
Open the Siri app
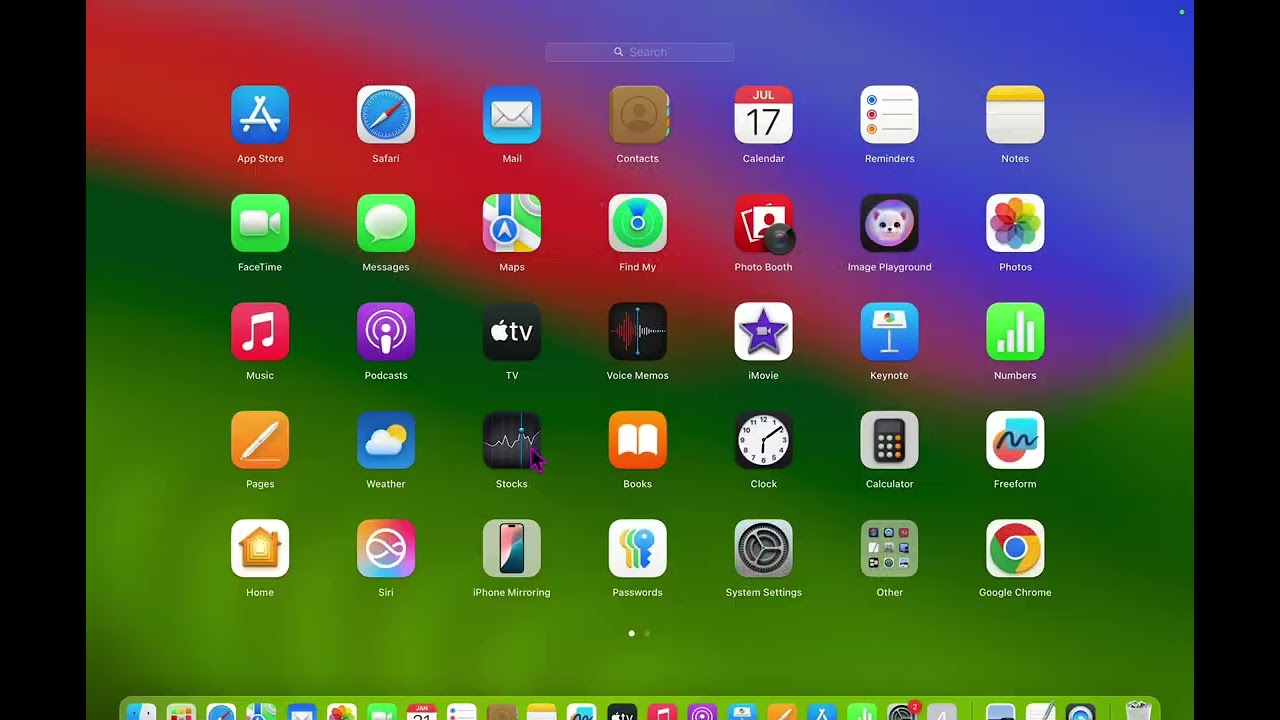click(x=386, y=549)
